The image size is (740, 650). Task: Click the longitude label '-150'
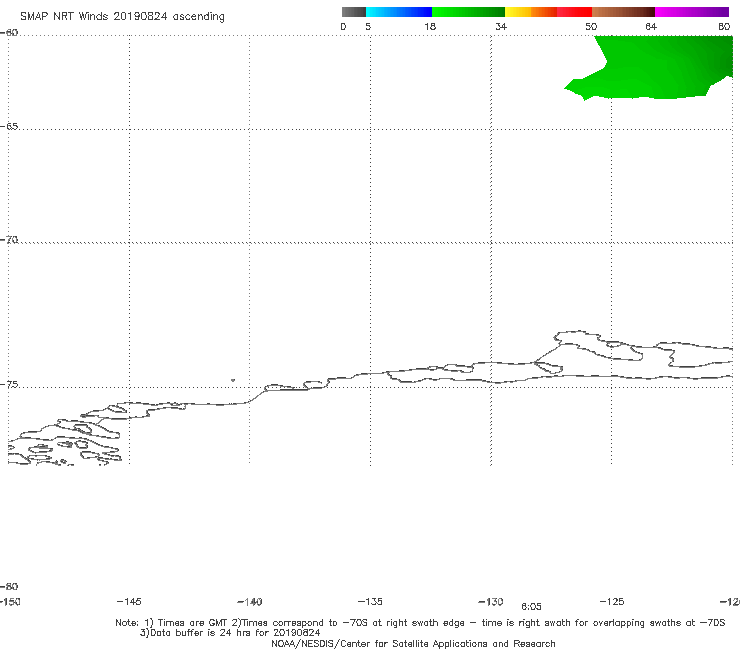click(10, 601)
